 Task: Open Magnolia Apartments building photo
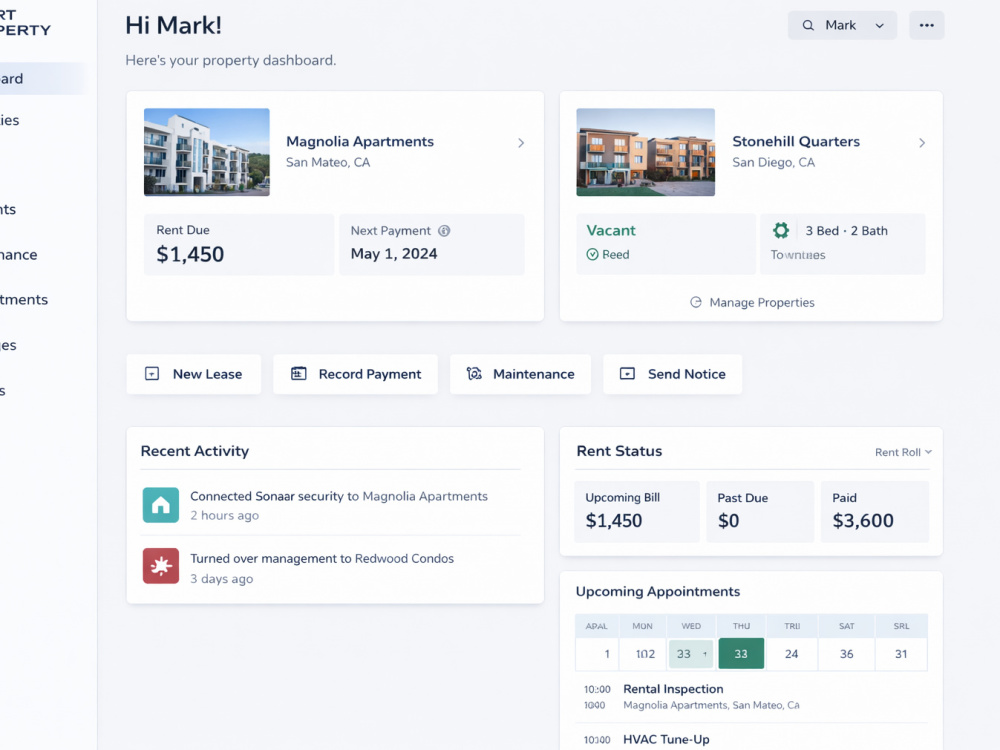(x=207, y=152)
